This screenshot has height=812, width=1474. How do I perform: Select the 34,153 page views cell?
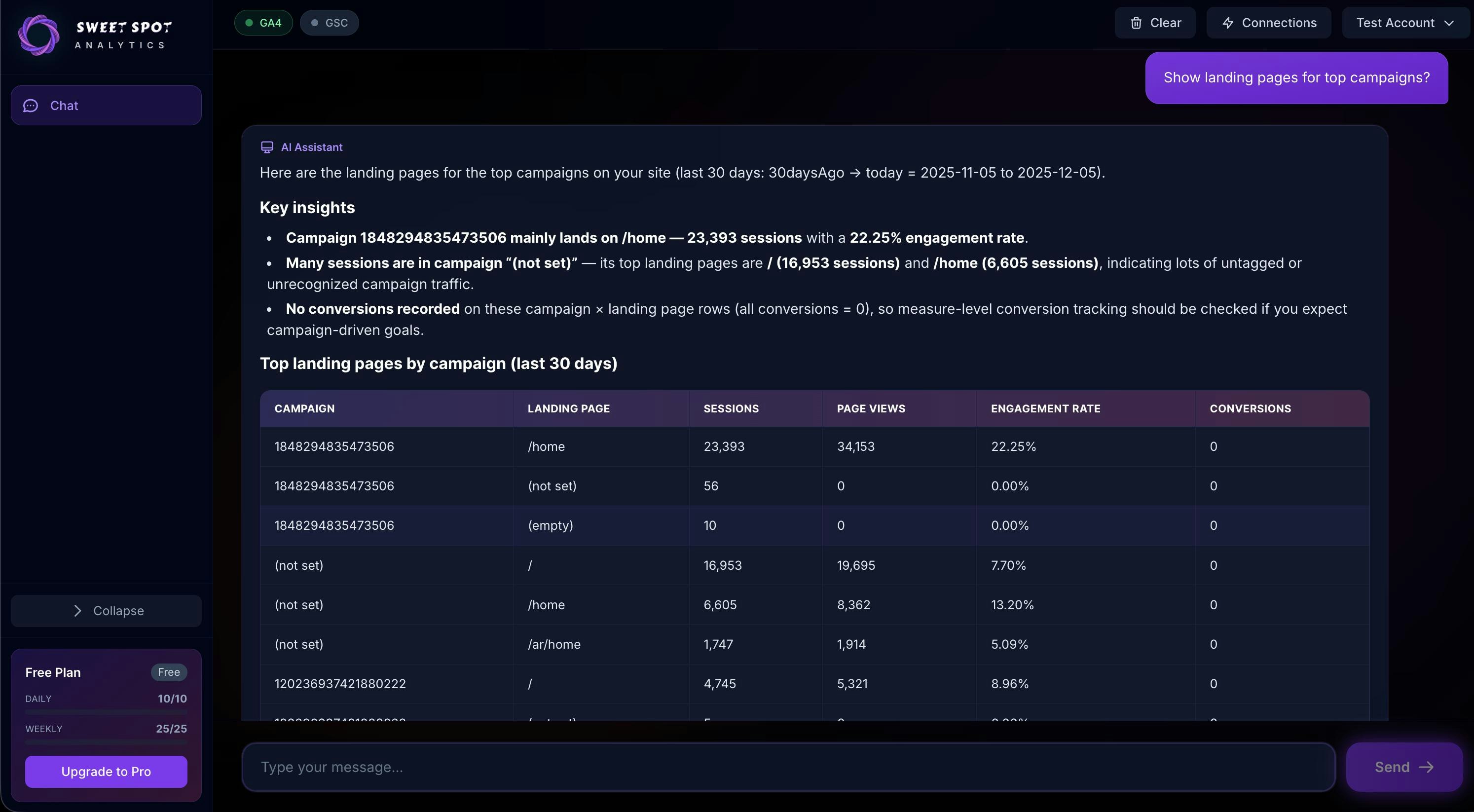click(x=899, y=446)
